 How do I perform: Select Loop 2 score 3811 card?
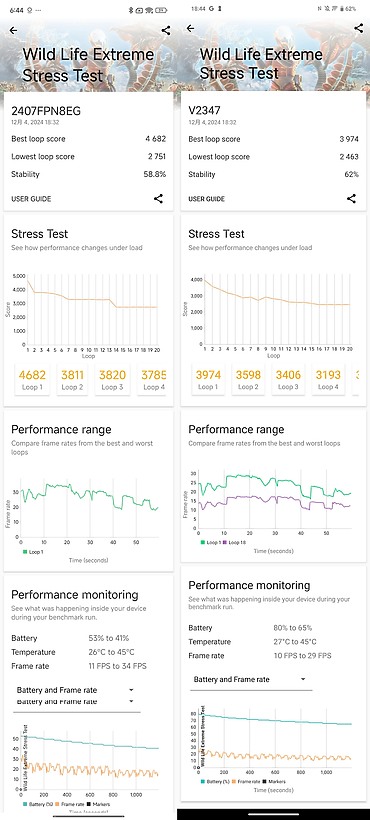72,380
